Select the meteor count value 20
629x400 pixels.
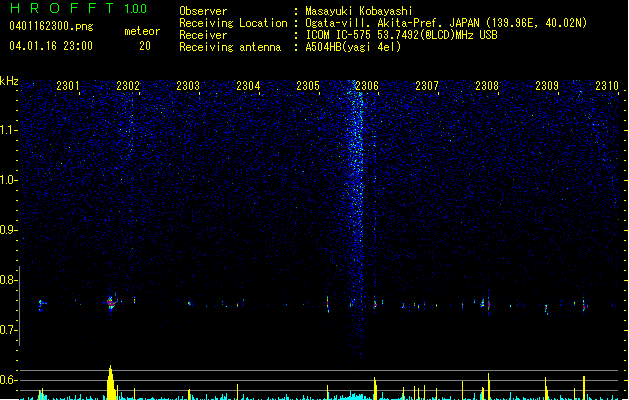click(x=145, y=46)
